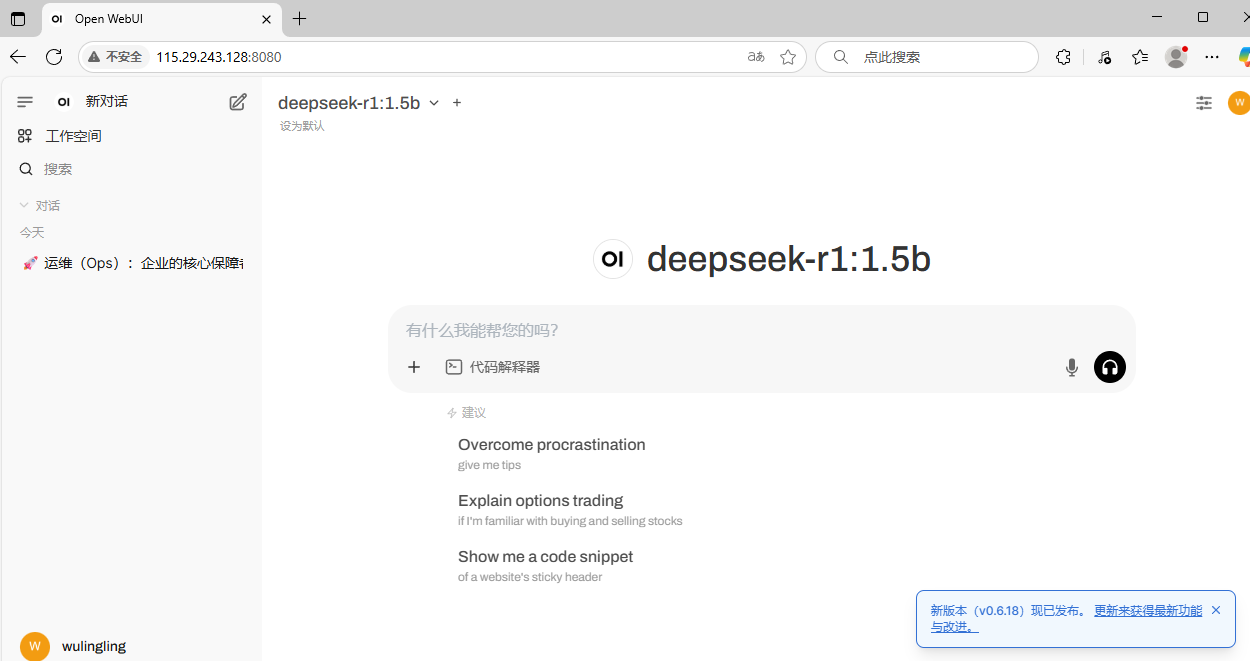This screenshot has height=661, width=1250.
Task: Click 今天 today label in sidebar
Action: pyautogui.click(x=32, y=232)
